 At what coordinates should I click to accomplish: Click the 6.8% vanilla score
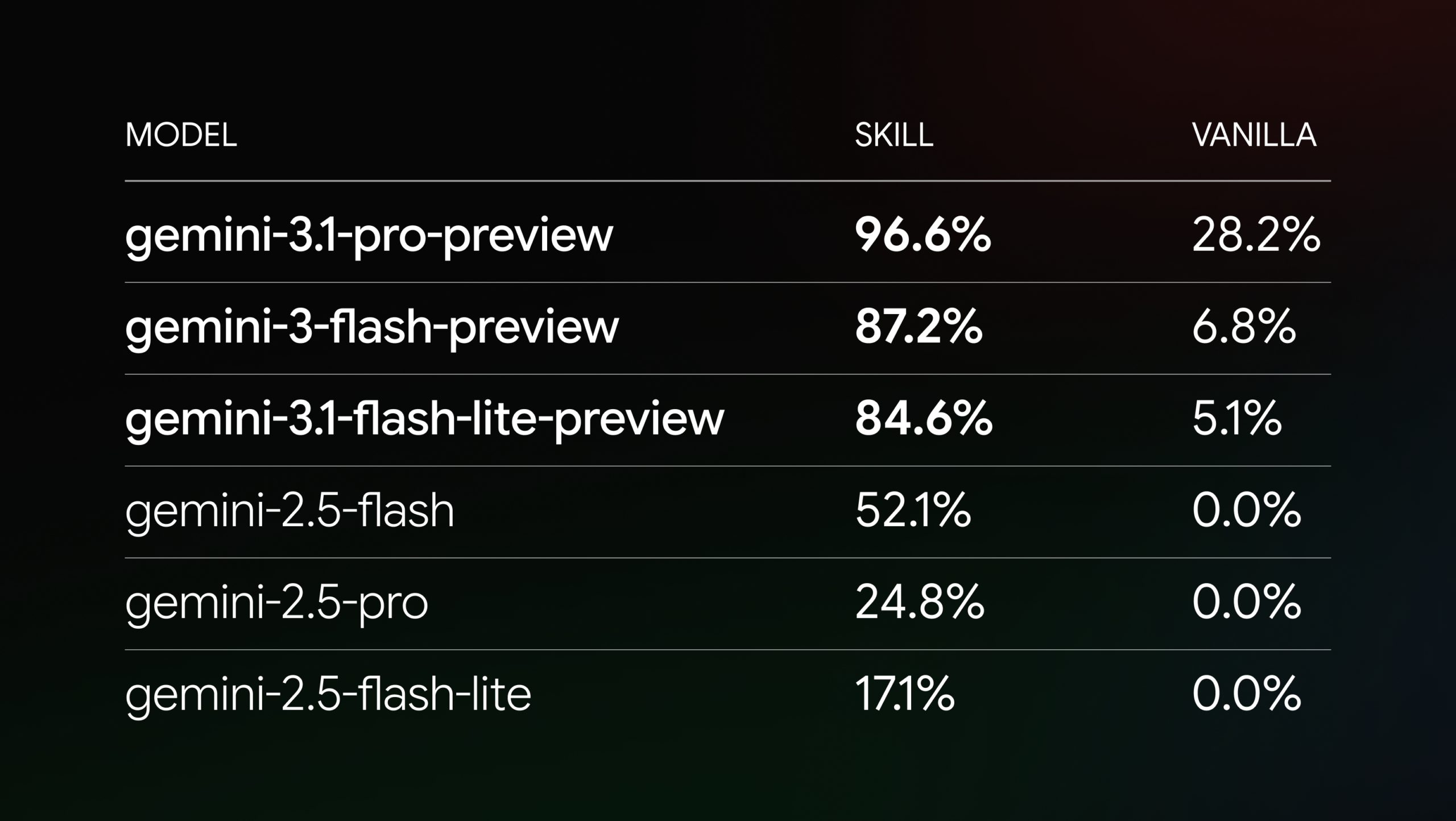pyautogui.click(x=1244, y=327)
